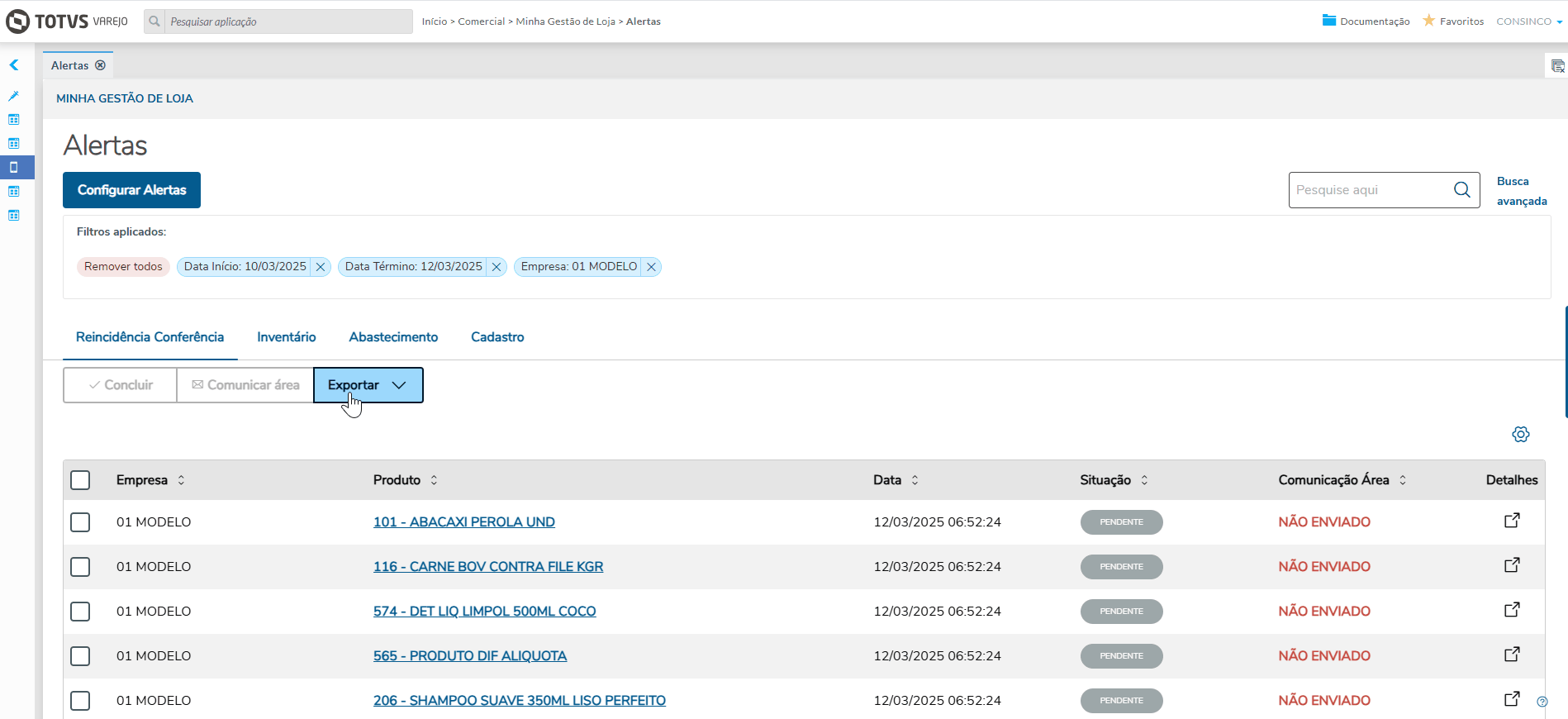Image resolution: width=1568 pixels, height=719 pixels.
Task: Open product link 574 - DET LIQ LIMPOL 500ML COCO
Action: (x=485, y=612)
